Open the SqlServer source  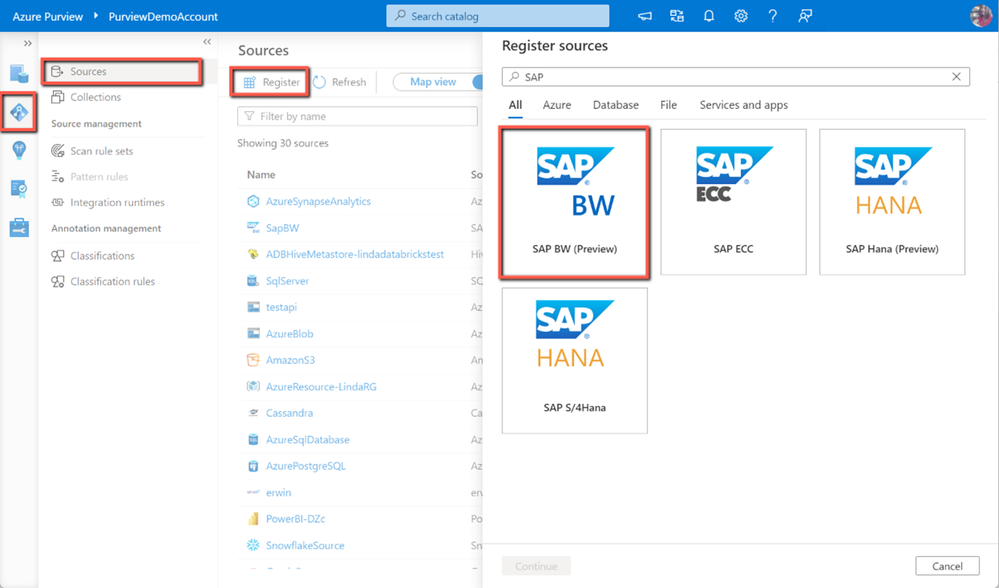[287, 281]
